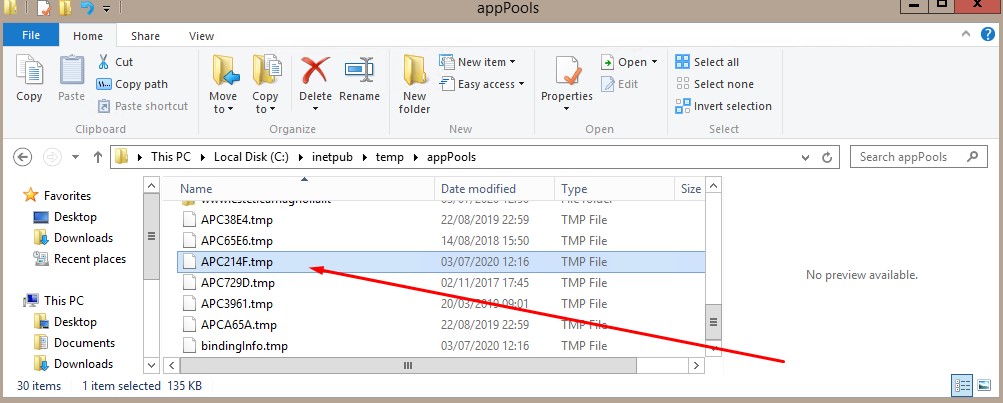Click the Open ribbon button
Screen dimensions: 1003x403
(x=629, y=62)
